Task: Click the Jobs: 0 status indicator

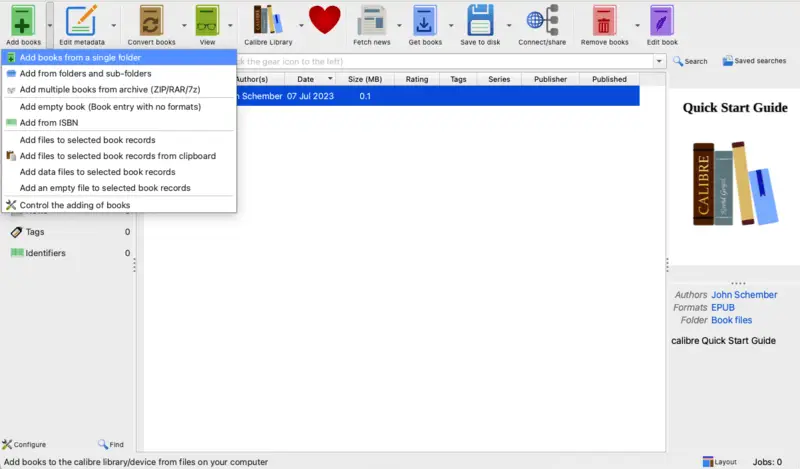Action: pyautogui.click(x=767, y=462)
